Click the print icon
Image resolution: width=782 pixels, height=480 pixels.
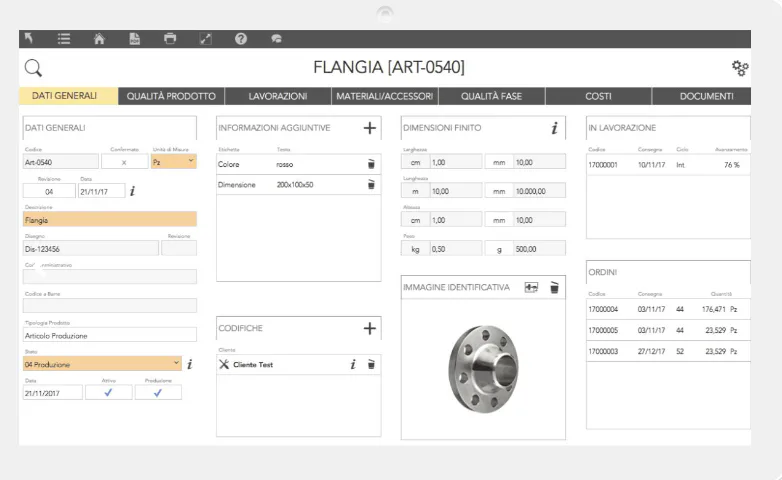[170, 39]
